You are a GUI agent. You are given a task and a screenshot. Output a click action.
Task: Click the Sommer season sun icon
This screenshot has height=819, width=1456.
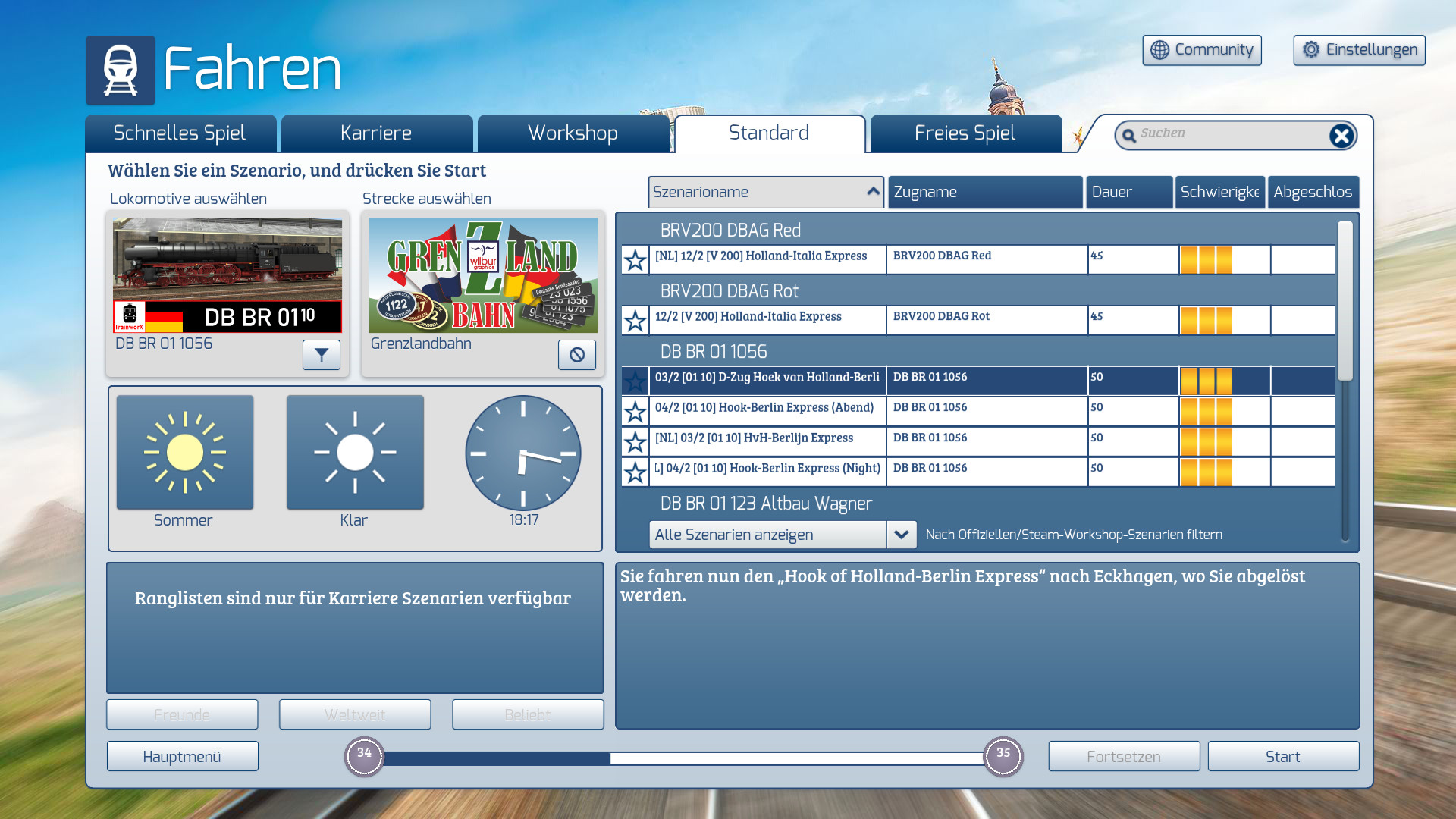[185, 453]
